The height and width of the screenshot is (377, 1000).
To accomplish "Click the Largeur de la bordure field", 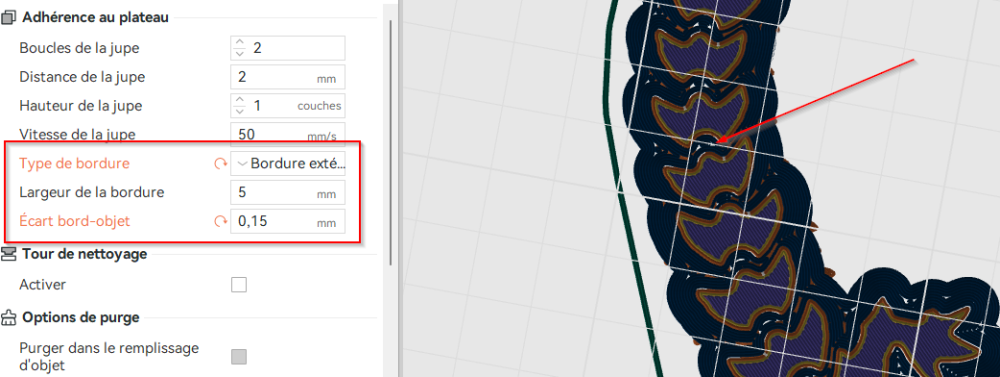I will (288, 192).
